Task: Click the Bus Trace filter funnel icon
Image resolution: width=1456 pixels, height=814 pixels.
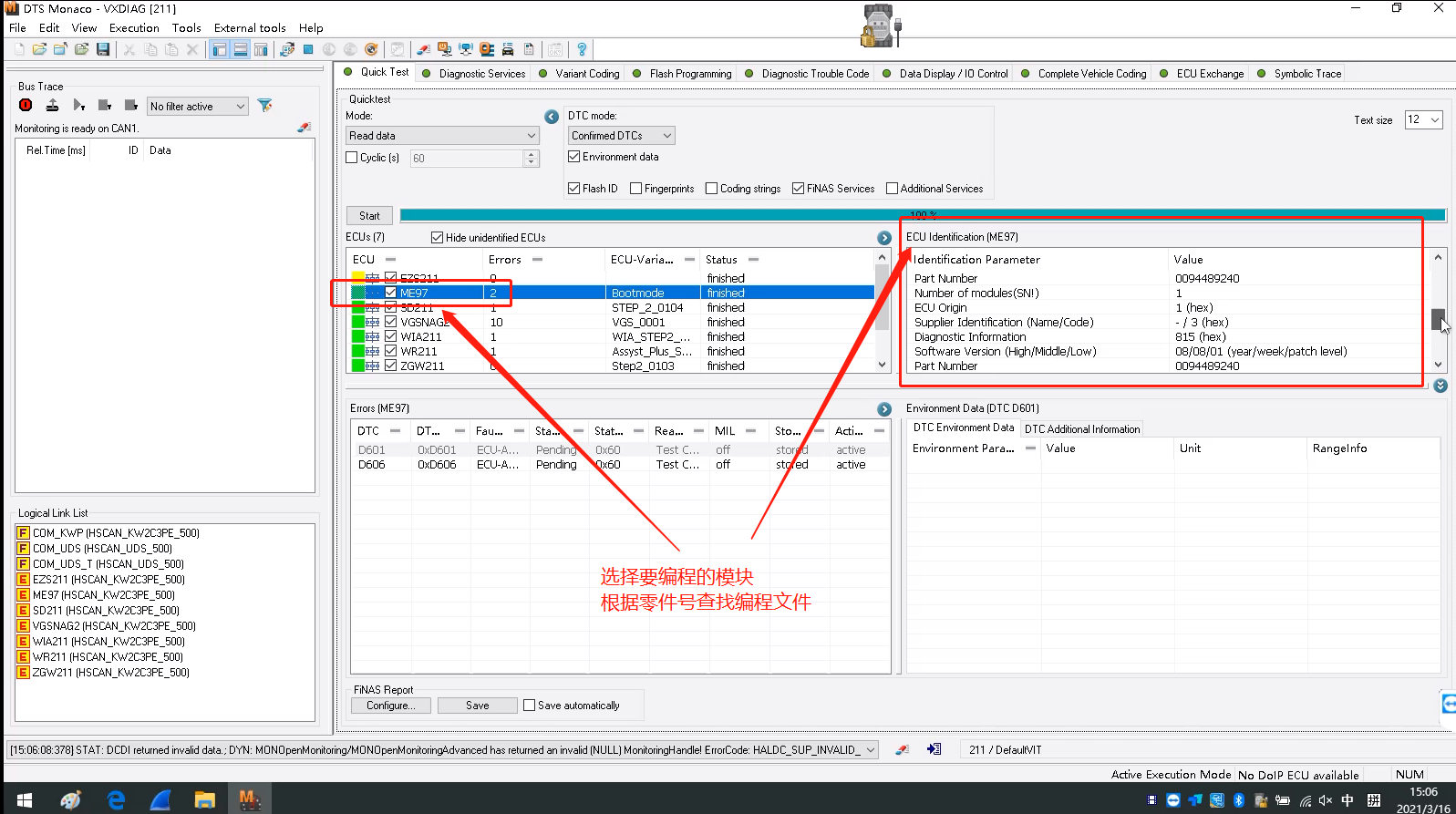Action: tap(265, 106)
